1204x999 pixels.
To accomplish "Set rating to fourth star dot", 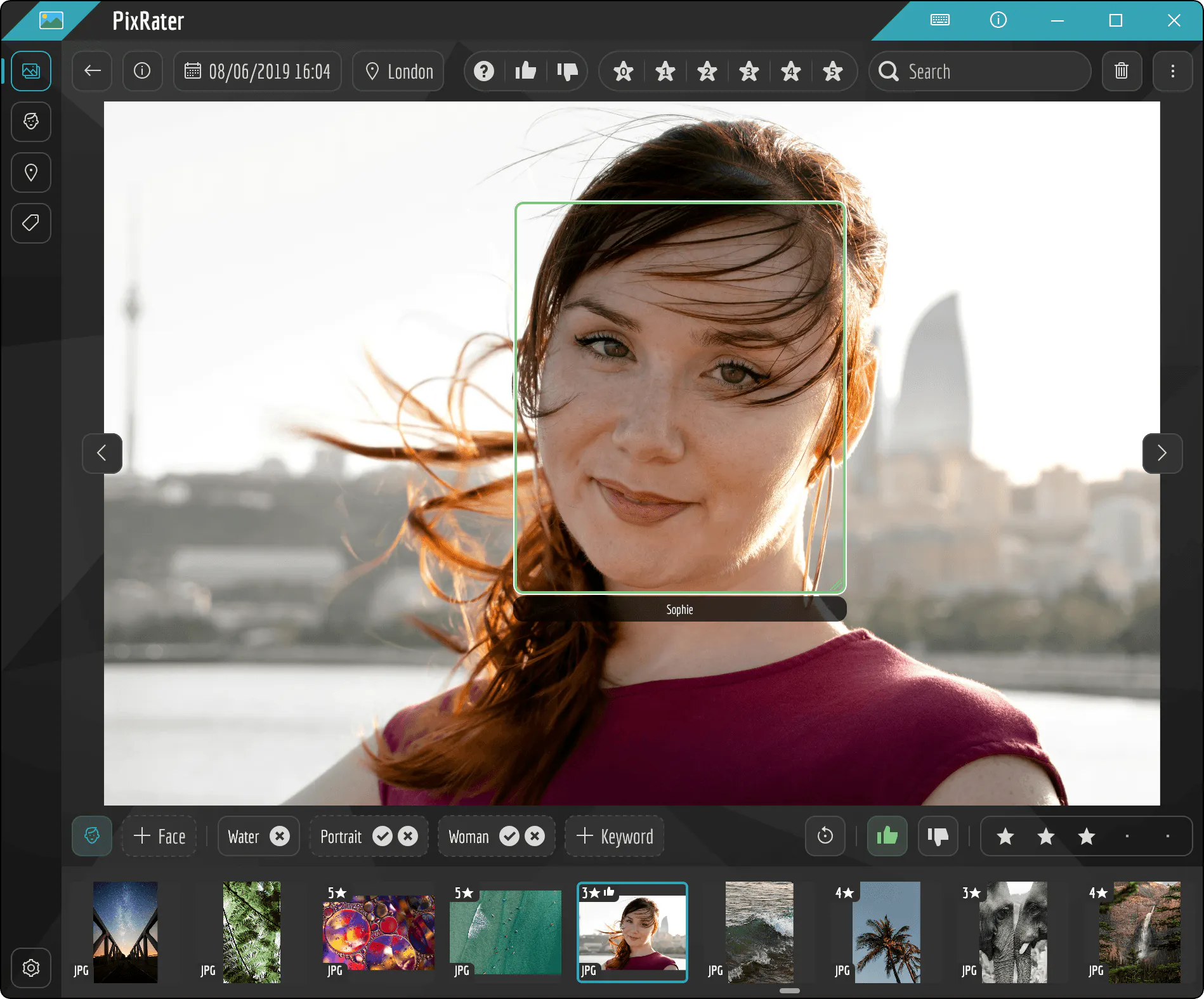I will pyautogui.click(x=1127, y=836).
